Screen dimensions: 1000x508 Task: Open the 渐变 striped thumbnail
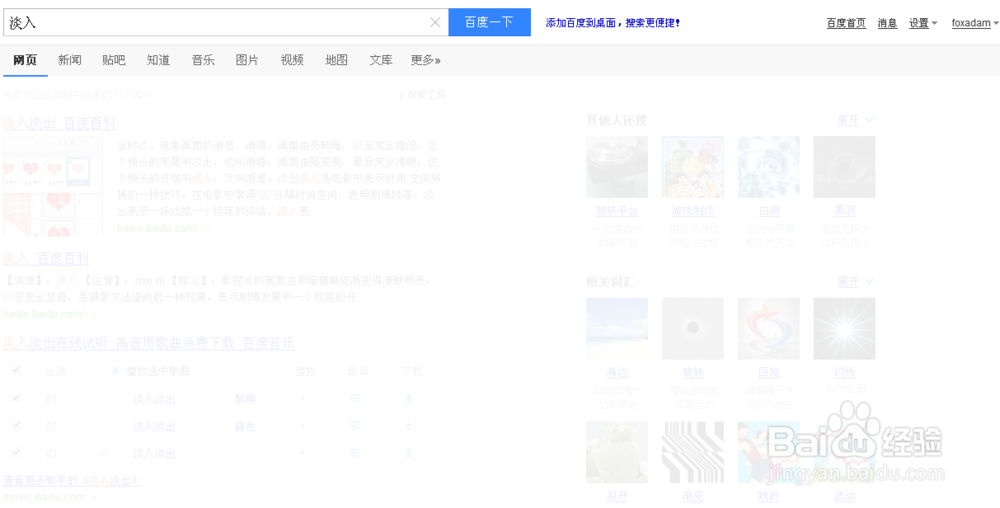coord(693,452)
